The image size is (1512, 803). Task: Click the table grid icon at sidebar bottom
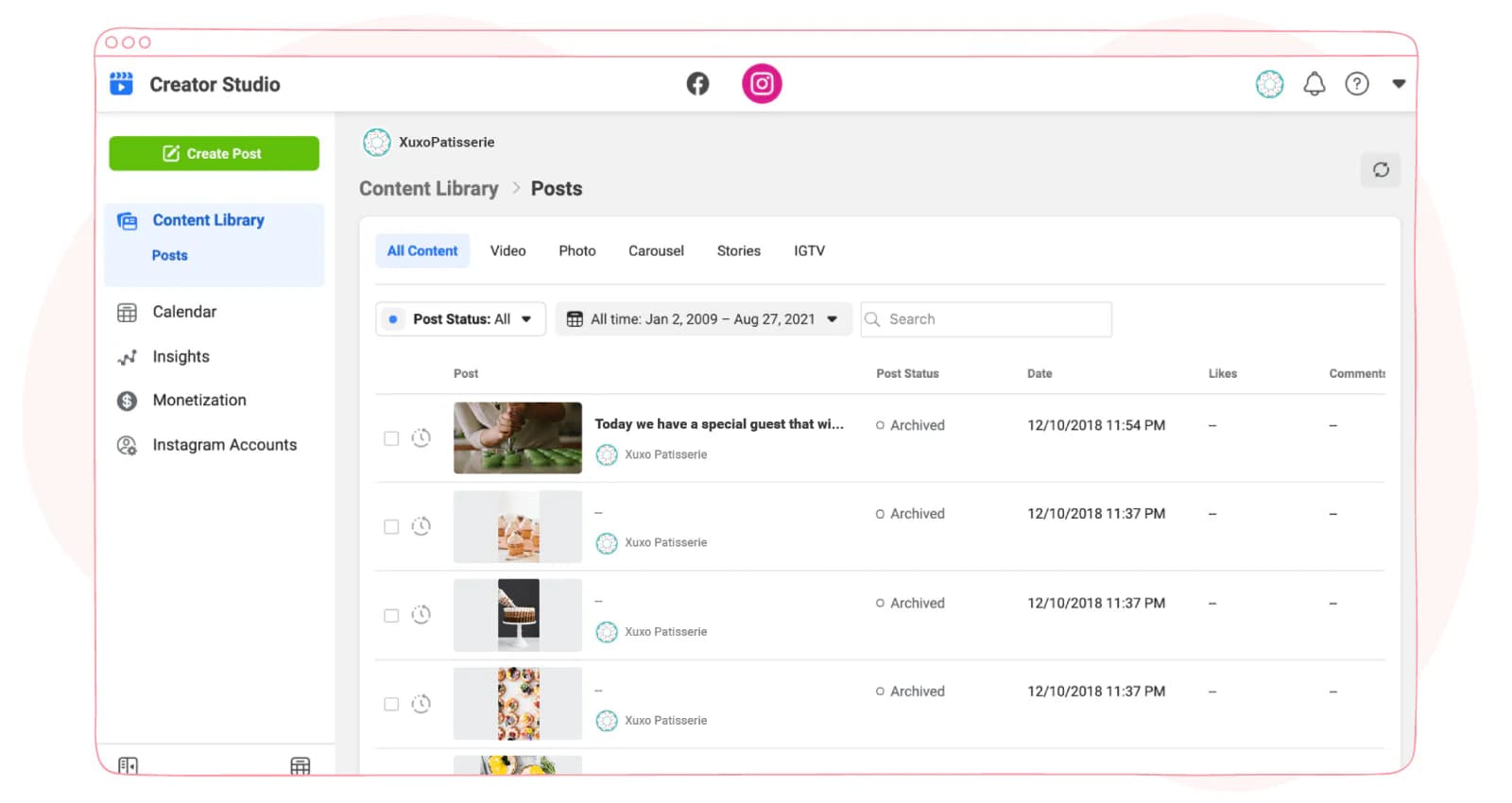tap(301, 765)
